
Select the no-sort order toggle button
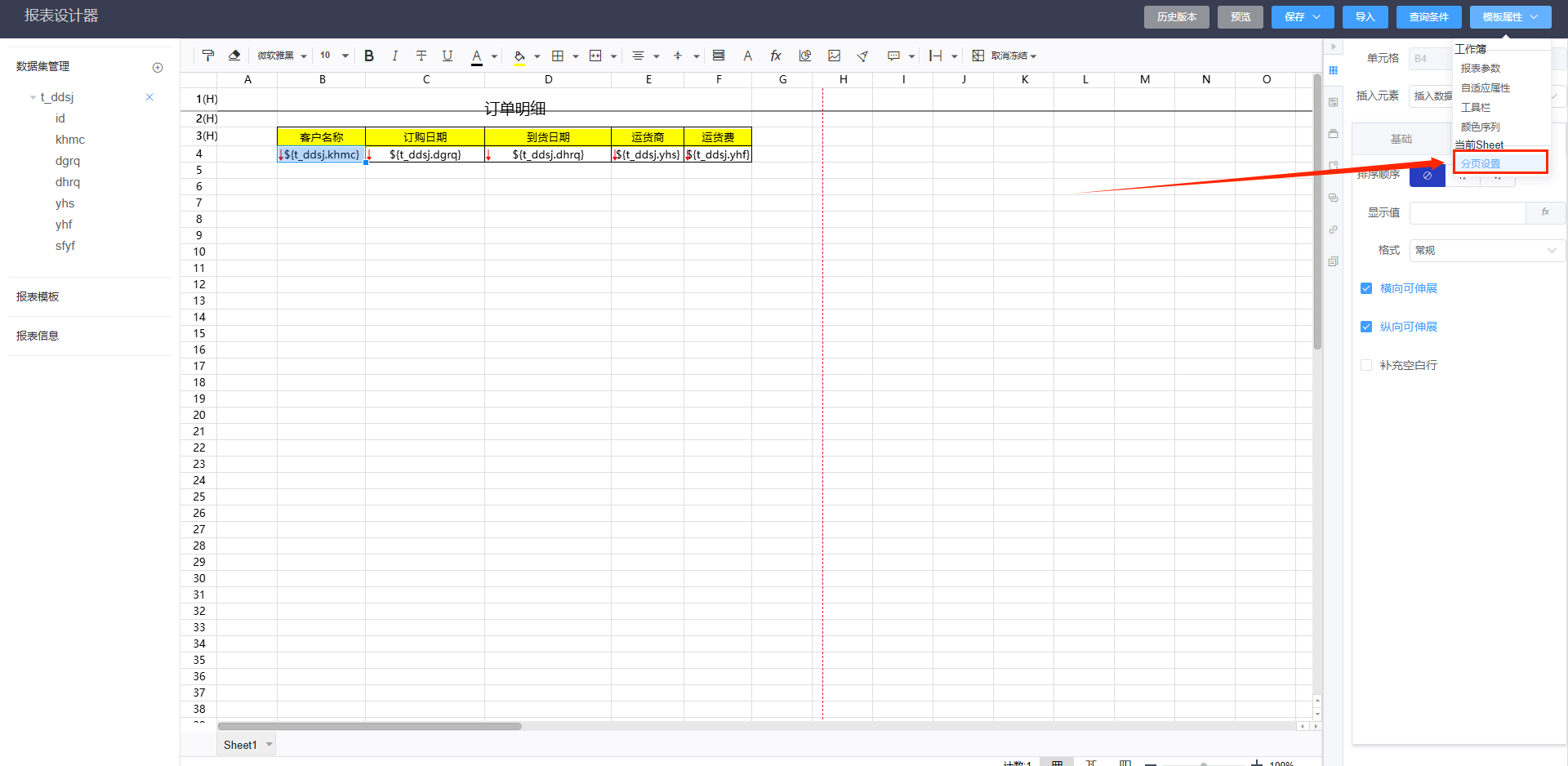[x=1428, y=176]
